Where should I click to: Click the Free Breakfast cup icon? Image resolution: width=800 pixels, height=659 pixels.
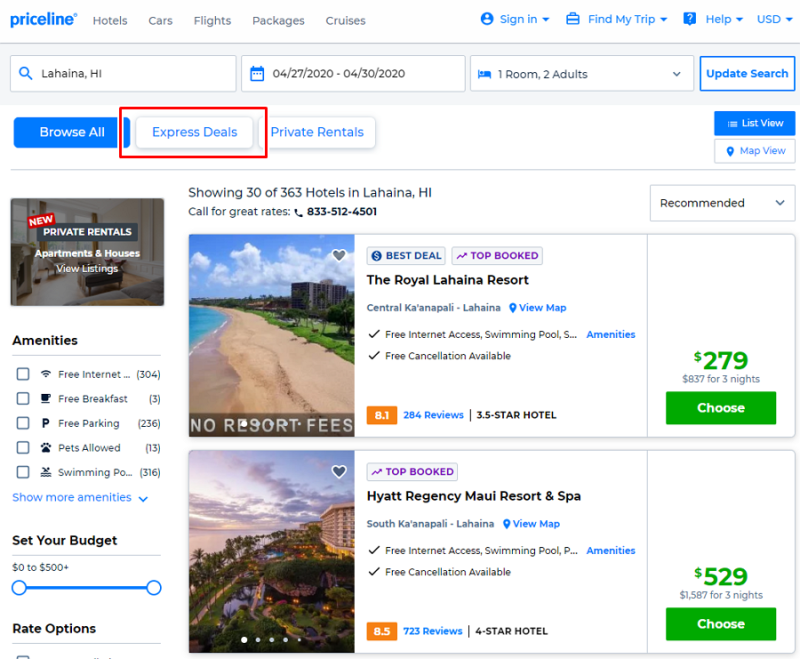pyautogui.click(x=46, y=398)
